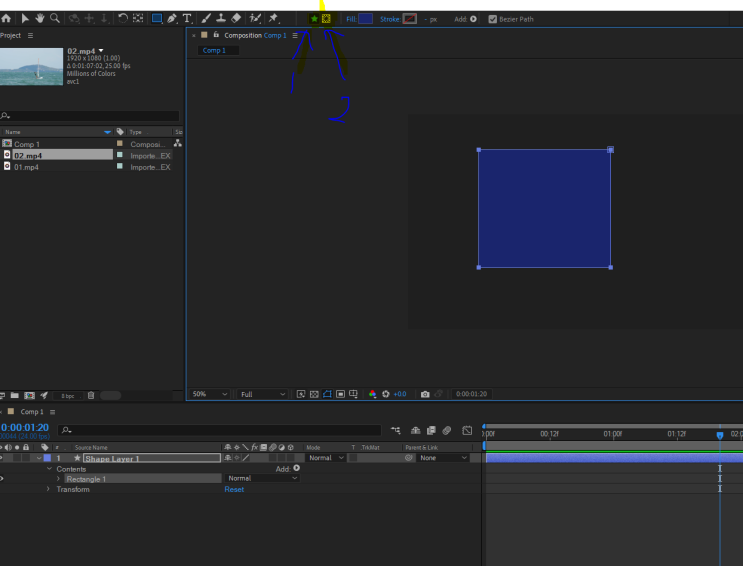Click Reset next to Transform

tap(234, 490)
